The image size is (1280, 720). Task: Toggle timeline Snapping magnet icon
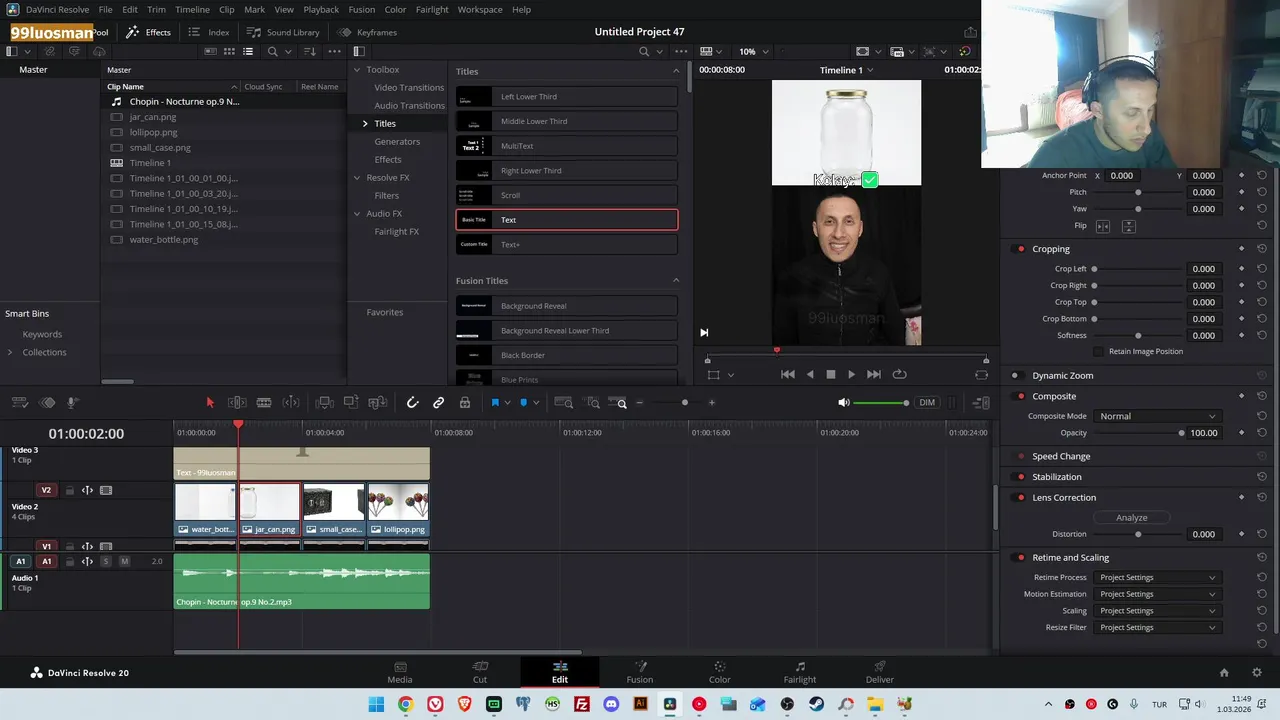(412, 402)
